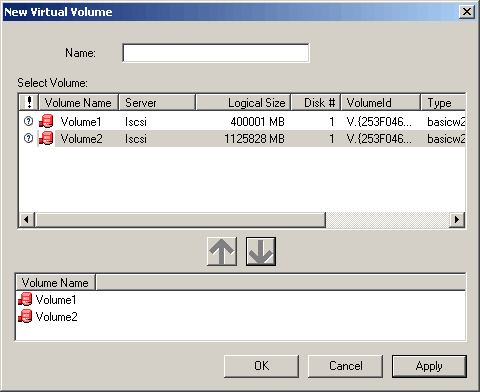Click the basicw2 type cell of Volume2
Image resolution: width=480 pixels, height=392 pixels.
[x=446, y=138]
